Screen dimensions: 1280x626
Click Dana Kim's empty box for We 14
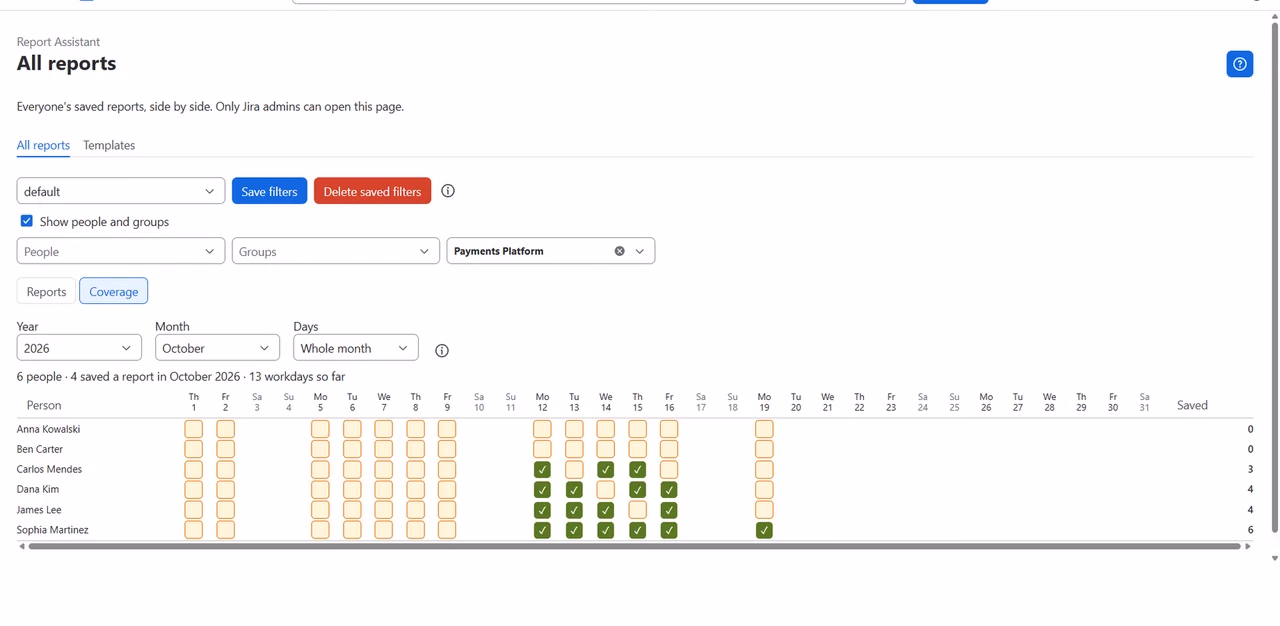(x=606, y=490)
